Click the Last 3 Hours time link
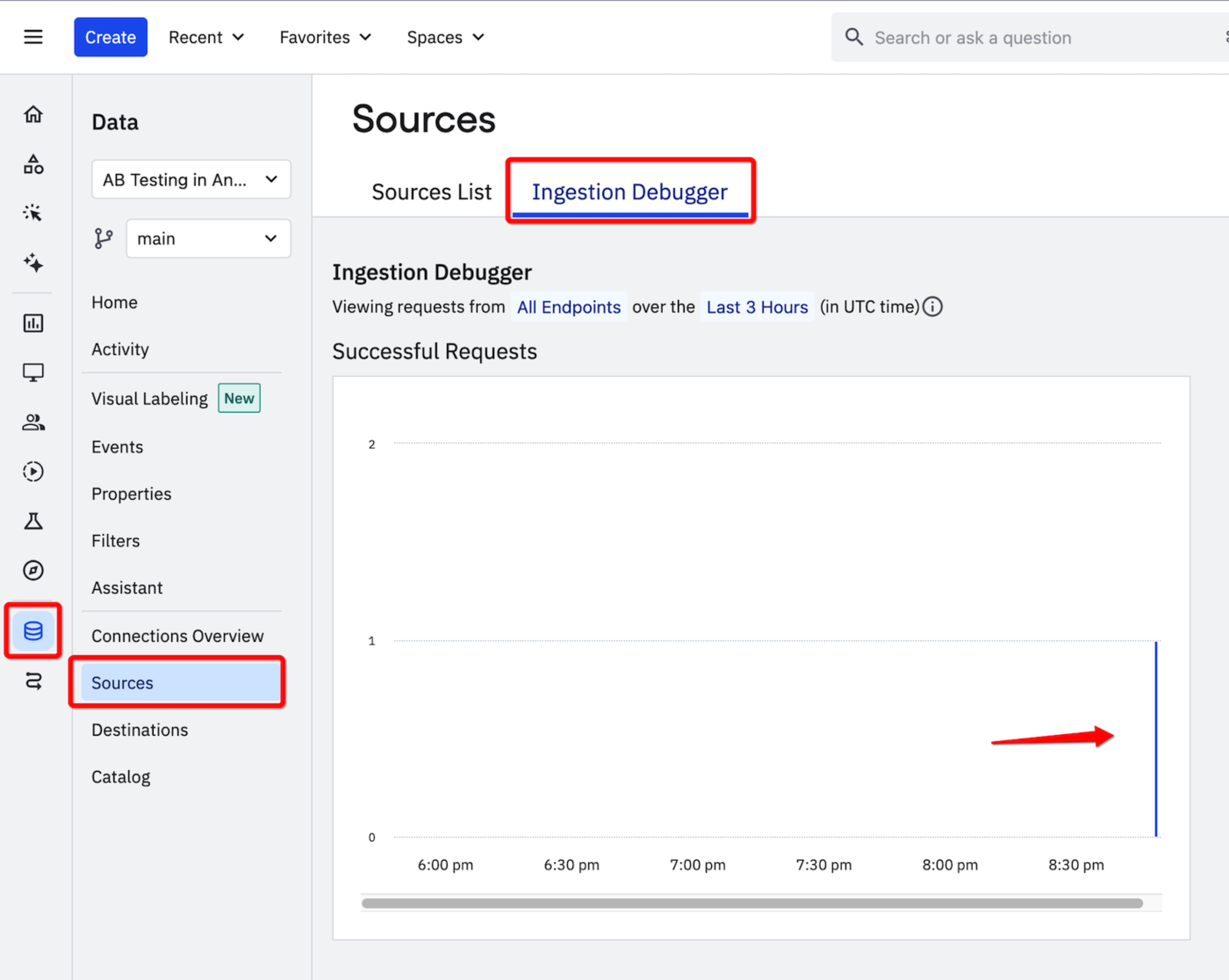This screenshot has height=980, width=1229. point(757,307)
